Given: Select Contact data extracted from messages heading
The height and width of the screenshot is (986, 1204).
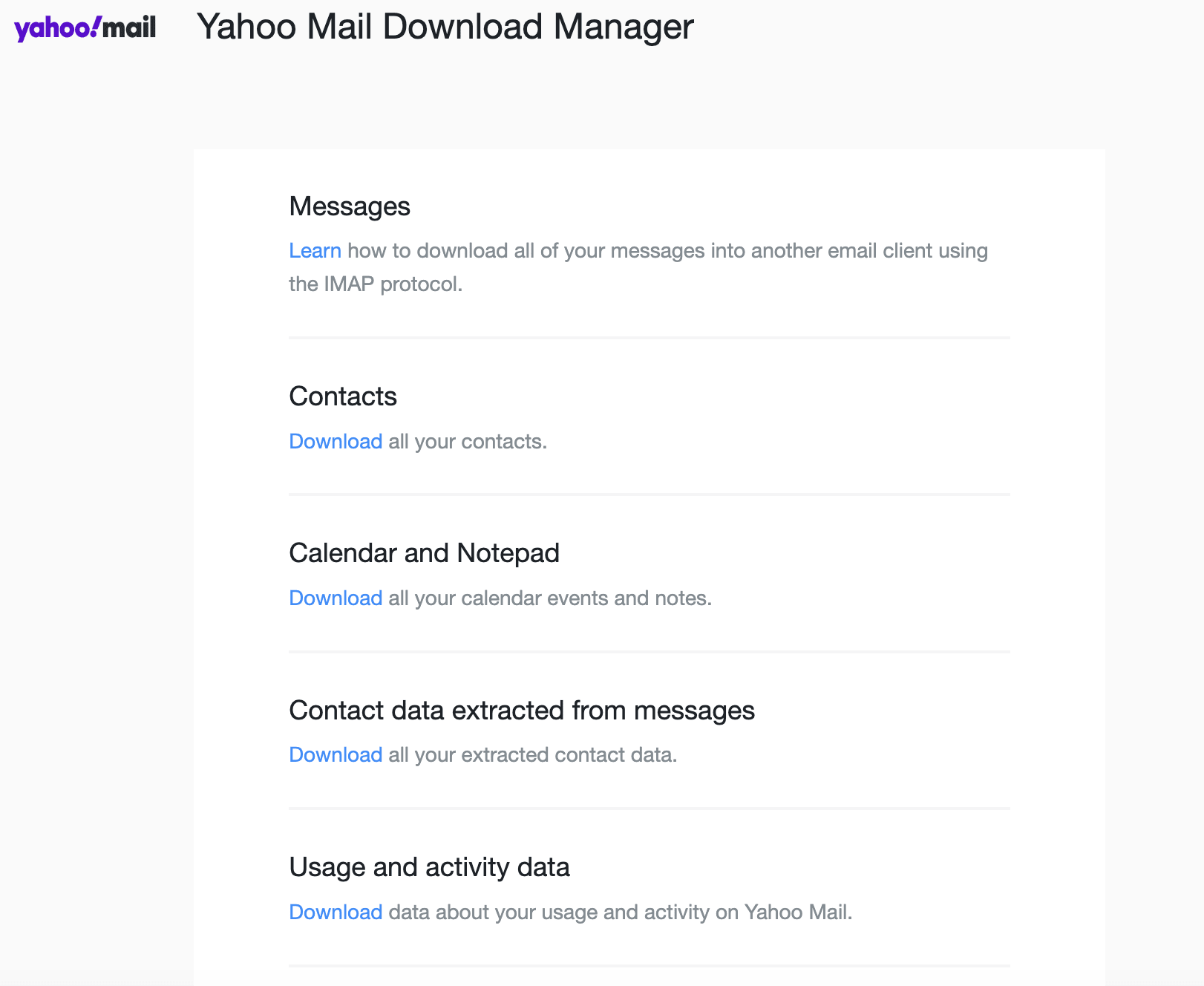Looking at the screenshot, I should click(522, 711).
